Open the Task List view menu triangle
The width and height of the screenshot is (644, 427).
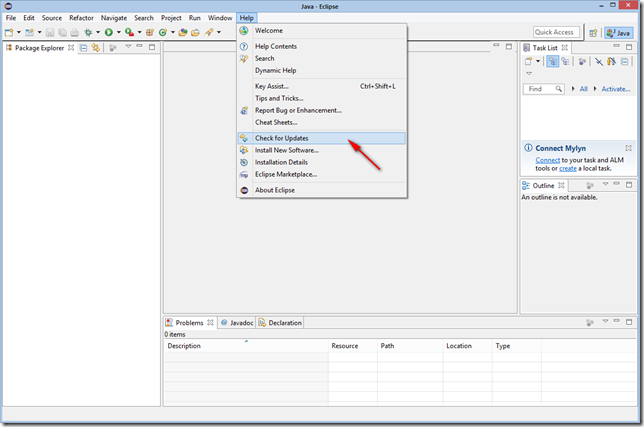coord(529,73)
